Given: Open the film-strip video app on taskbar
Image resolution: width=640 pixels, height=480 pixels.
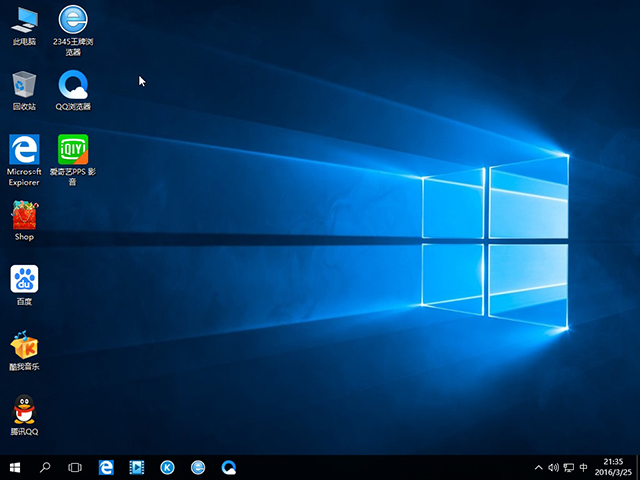Looking at the screenshot, I should pyautogui.click(x=137, y=467).
